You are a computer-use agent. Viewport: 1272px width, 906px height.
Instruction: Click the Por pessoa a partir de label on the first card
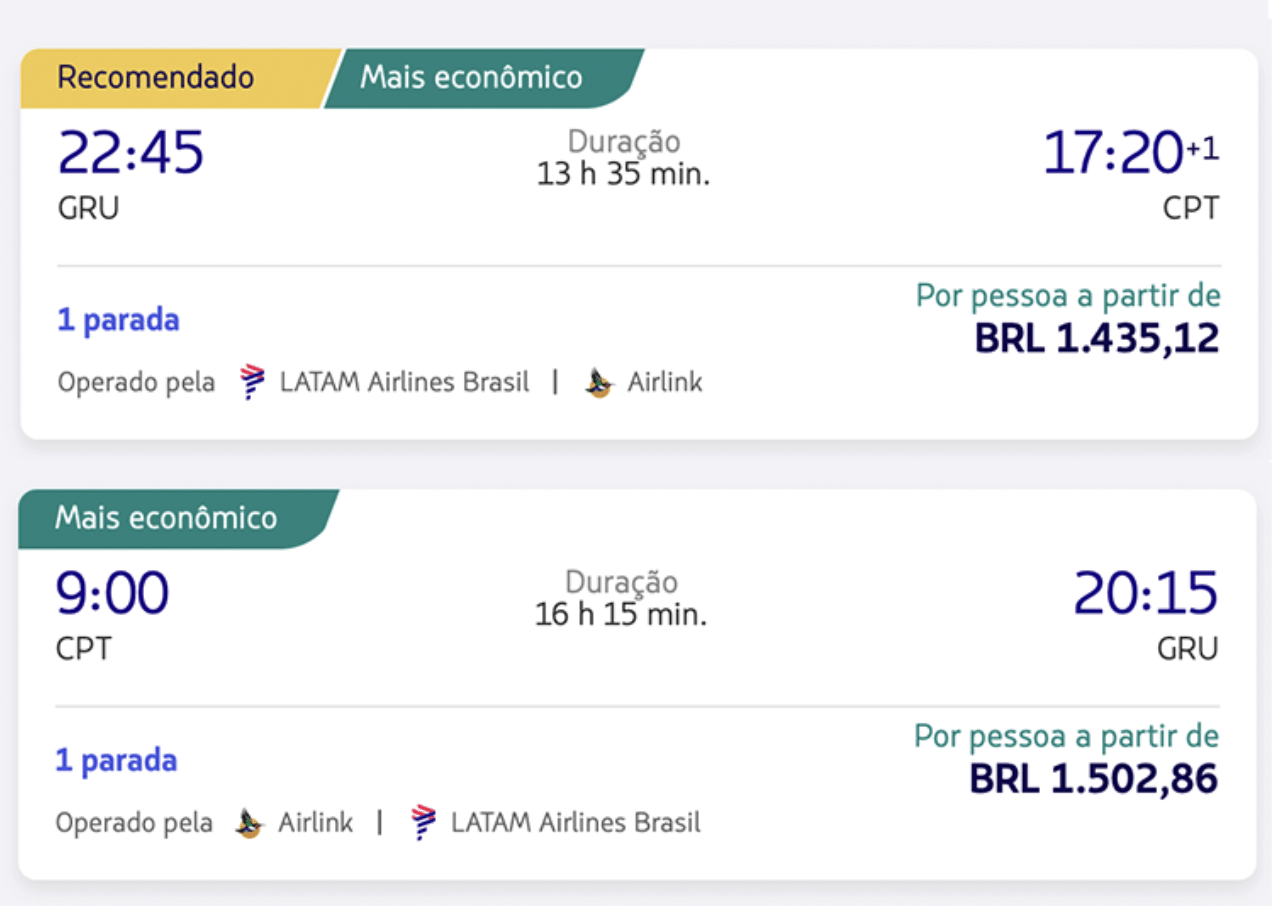1068,297
